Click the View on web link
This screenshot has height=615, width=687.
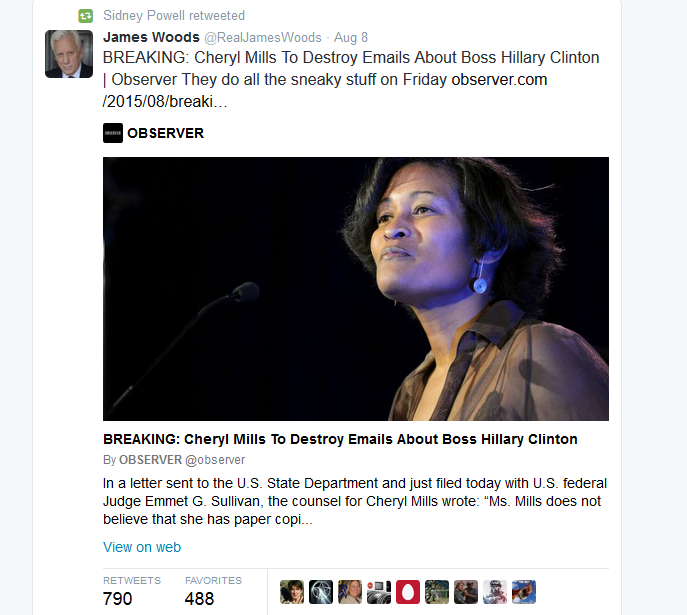(x=142, y=547)
